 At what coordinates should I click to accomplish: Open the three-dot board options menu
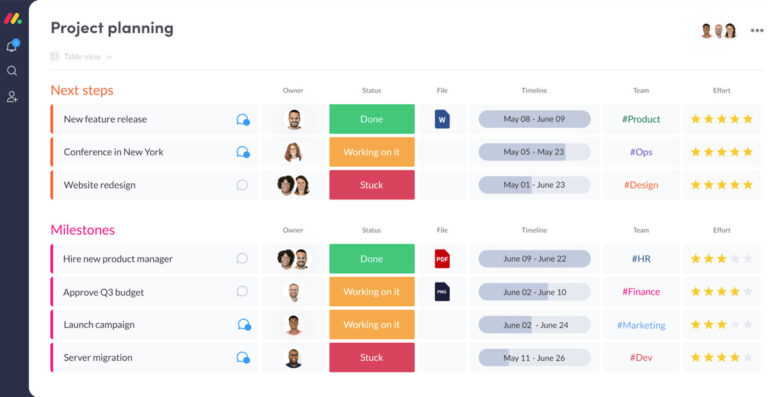tap(757, 30)
